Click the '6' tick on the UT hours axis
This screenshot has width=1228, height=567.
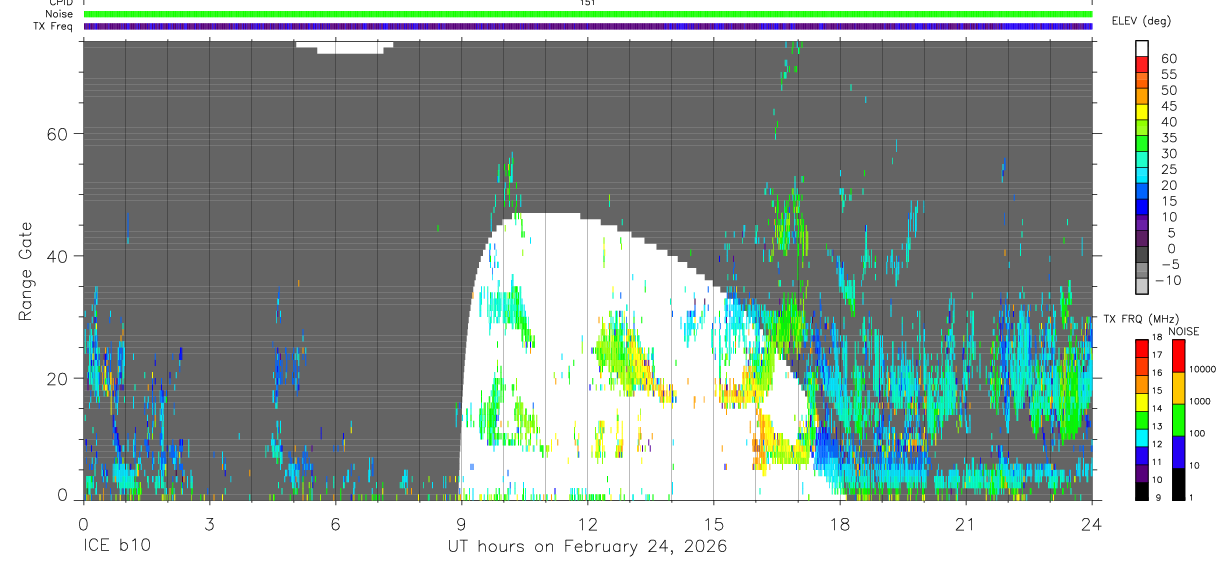click(x=336, y=524)
